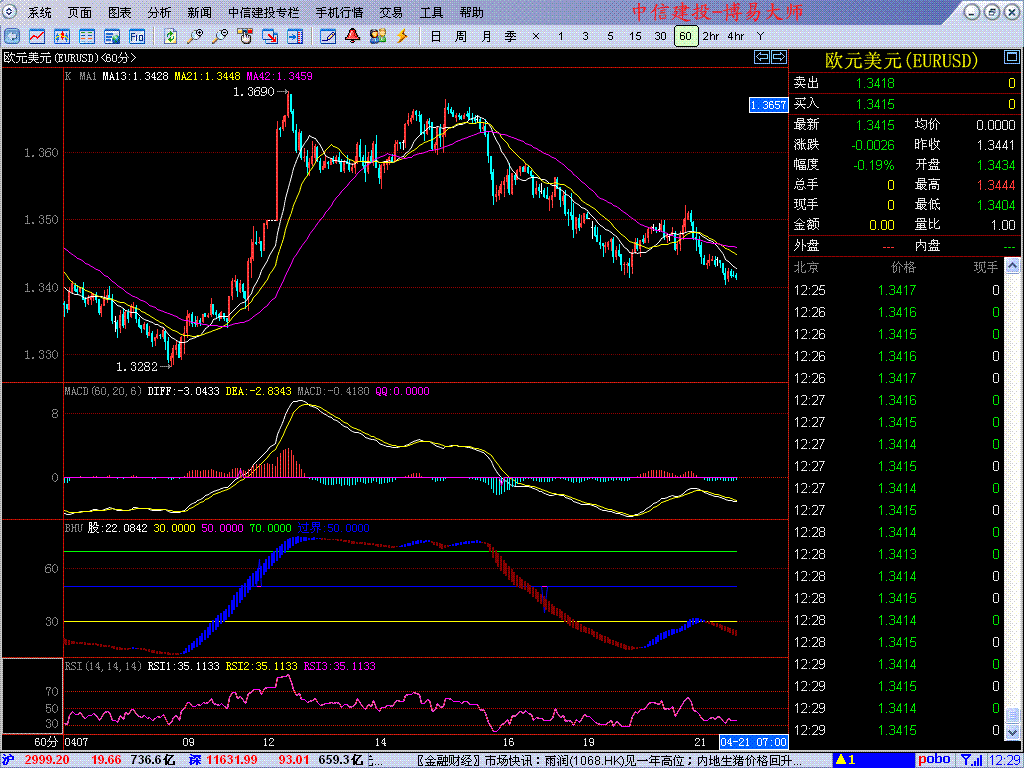This screenshot has height=768, width=1024.
Task: Go to previous chart with left arrow
Action: [x=761, y=57]
